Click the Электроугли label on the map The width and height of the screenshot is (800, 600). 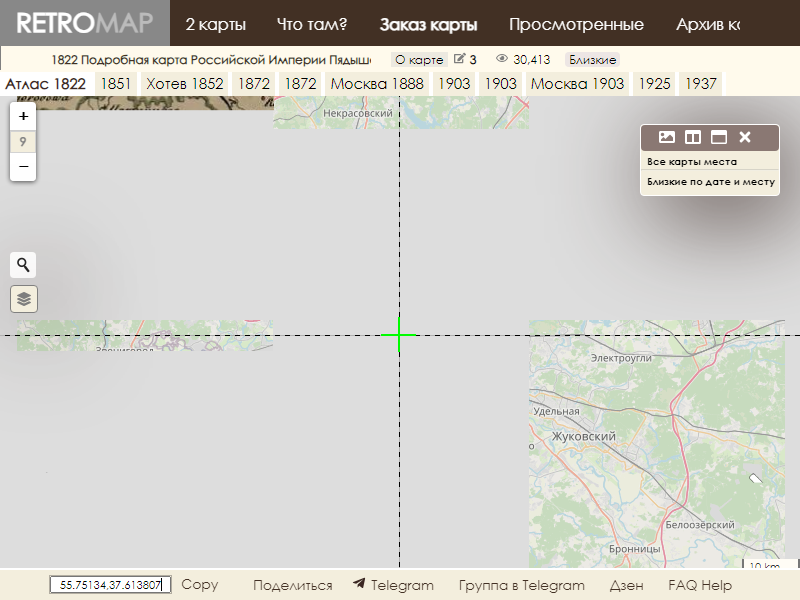pos(621,358)
